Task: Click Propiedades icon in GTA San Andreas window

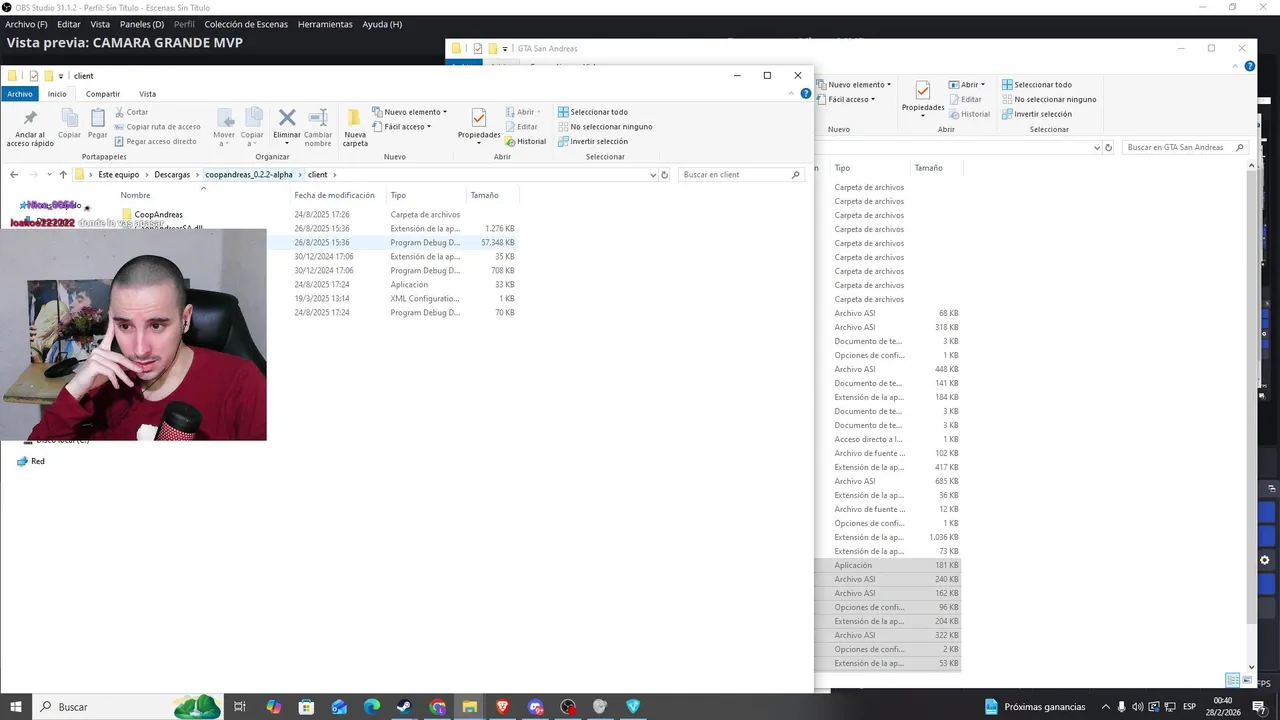Action: coord(922,90)
